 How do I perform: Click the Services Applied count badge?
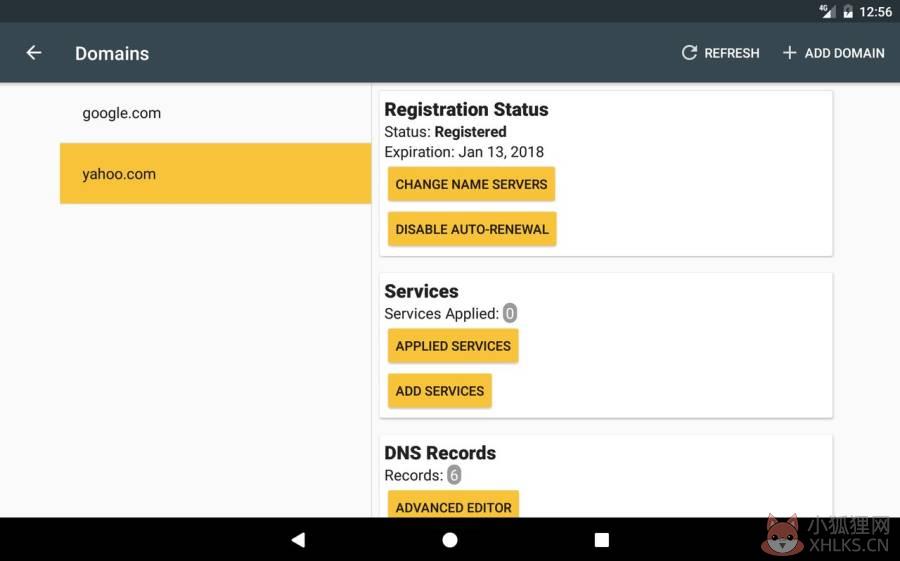tap(510, 314)
